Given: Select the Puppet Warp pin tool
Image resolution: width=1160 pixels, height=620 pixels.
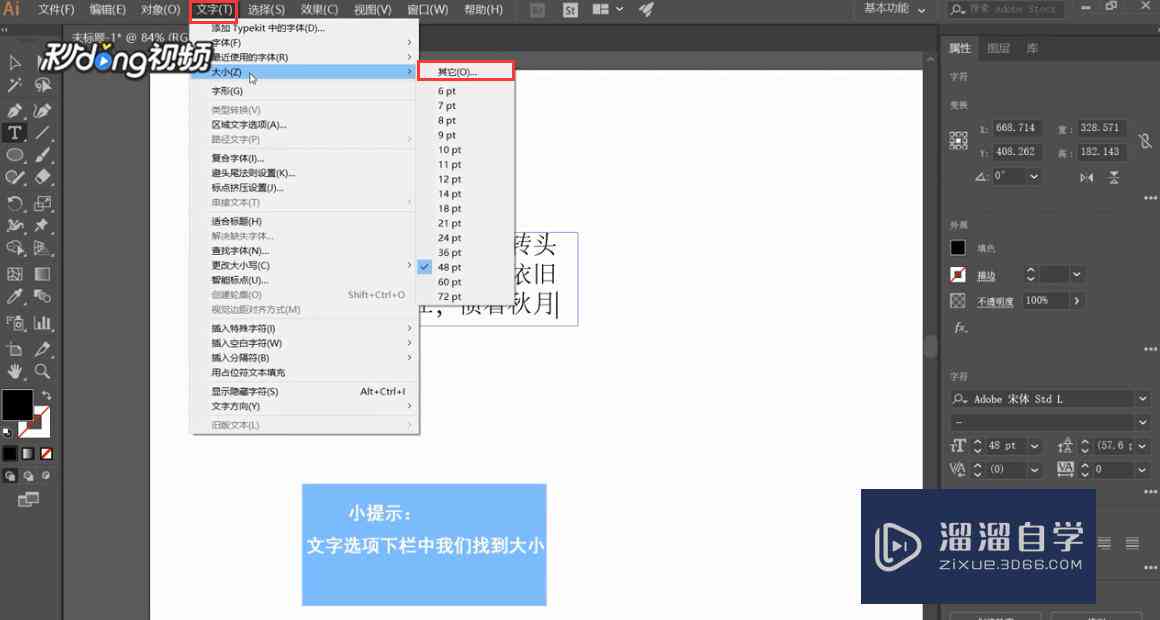Looking at the screenshot, I should point(43,225).
